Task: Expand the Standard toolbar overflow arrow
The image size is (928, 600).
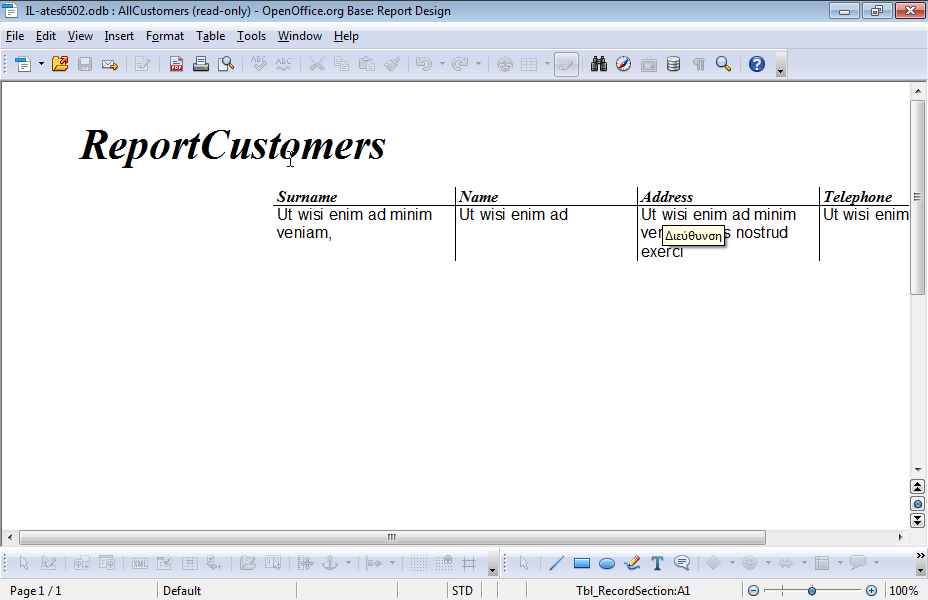Action: coord(781,64)
